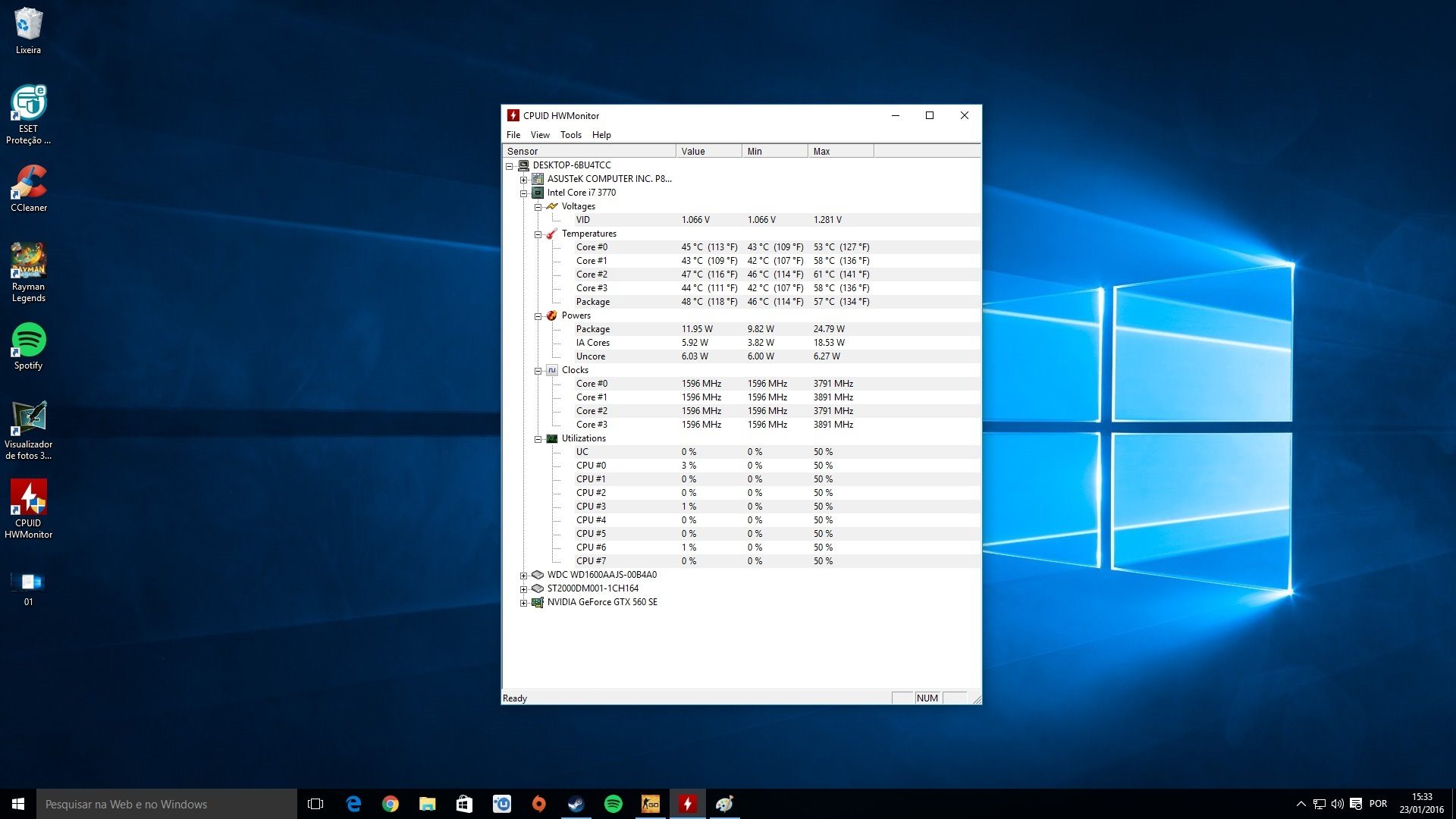Collapse the Temperatures section
This screenshot has width=1456, height=819.
tap(538, 234)
